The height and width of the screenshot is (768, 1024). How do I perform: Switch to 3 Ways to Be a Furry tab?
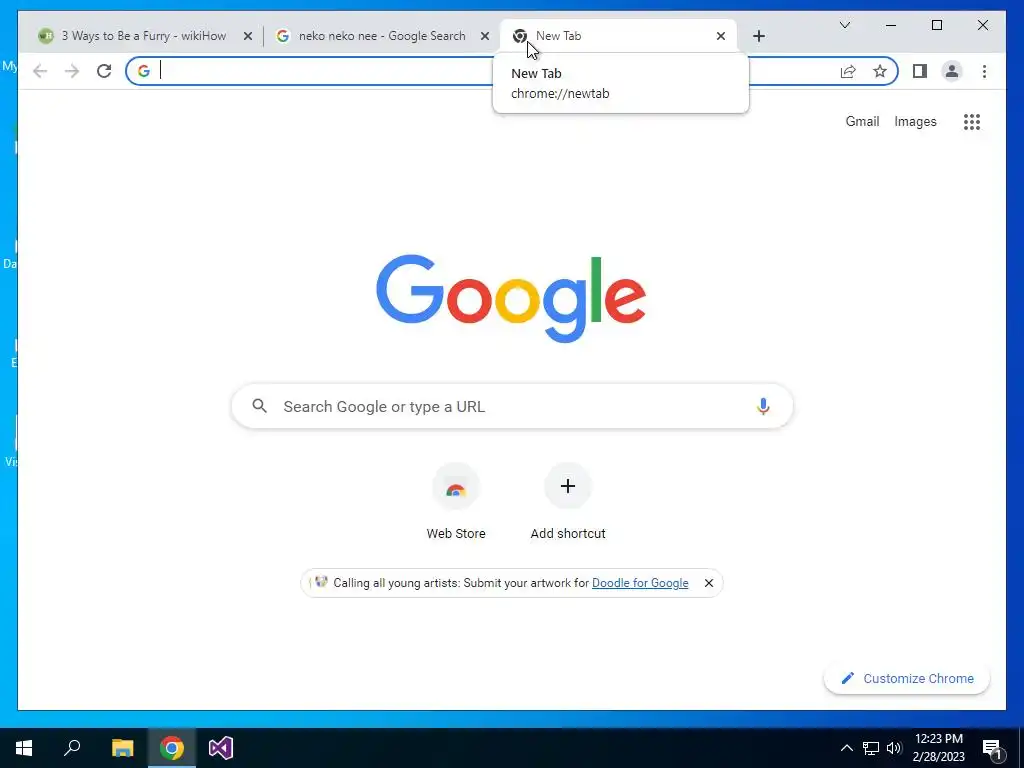coord(144,36)
